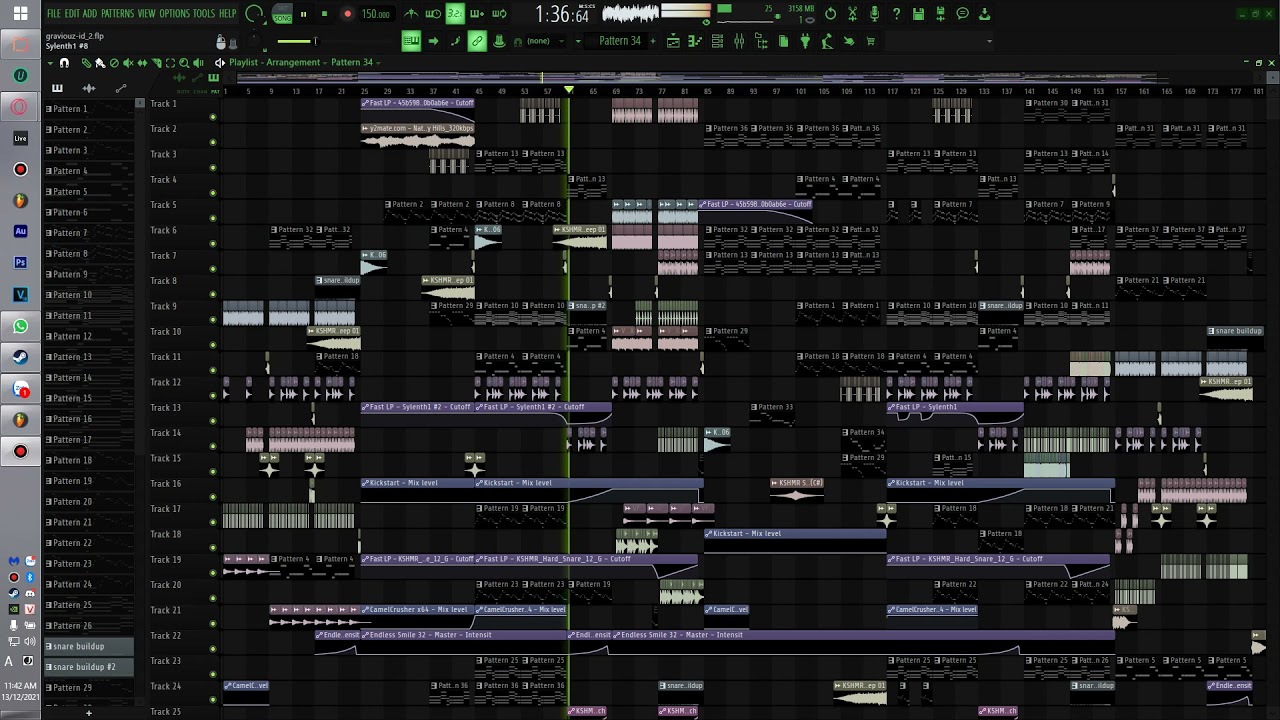Image resolution: width=1280 pixels, height=720 pixels.
Task: Toggle Pattern/Song mode switch
Action: click(283, 14)
